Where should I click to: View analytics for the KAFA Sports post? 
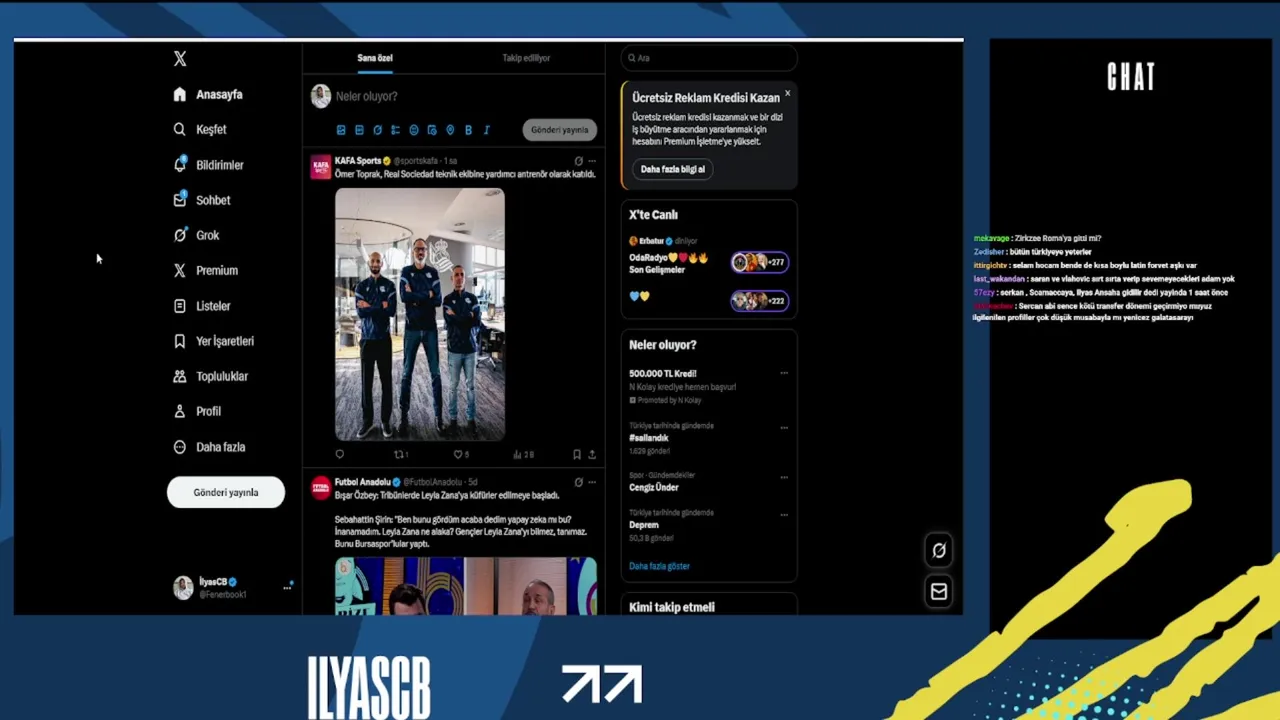[x=523, y=454]
